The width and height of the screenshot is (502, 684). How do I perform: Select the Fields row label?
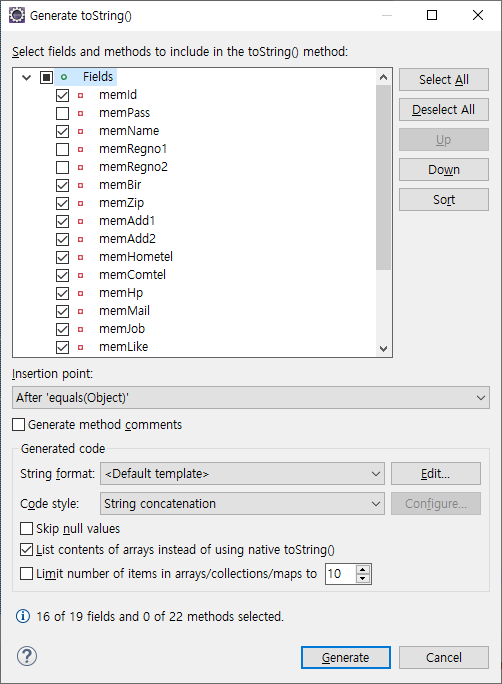(98, 77)
